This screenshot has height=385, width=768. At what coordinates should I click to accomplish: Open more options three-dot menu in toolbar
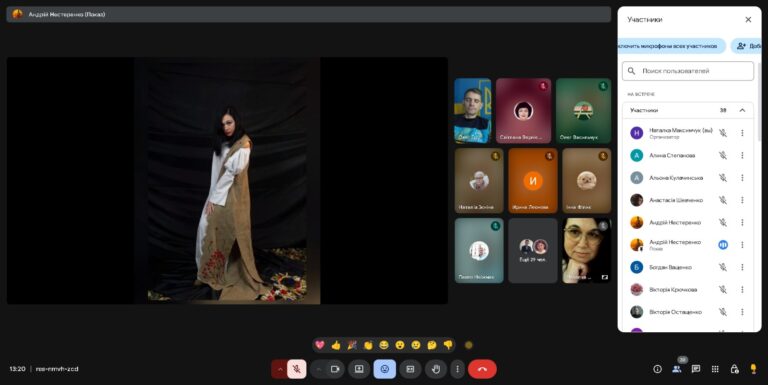457,369
